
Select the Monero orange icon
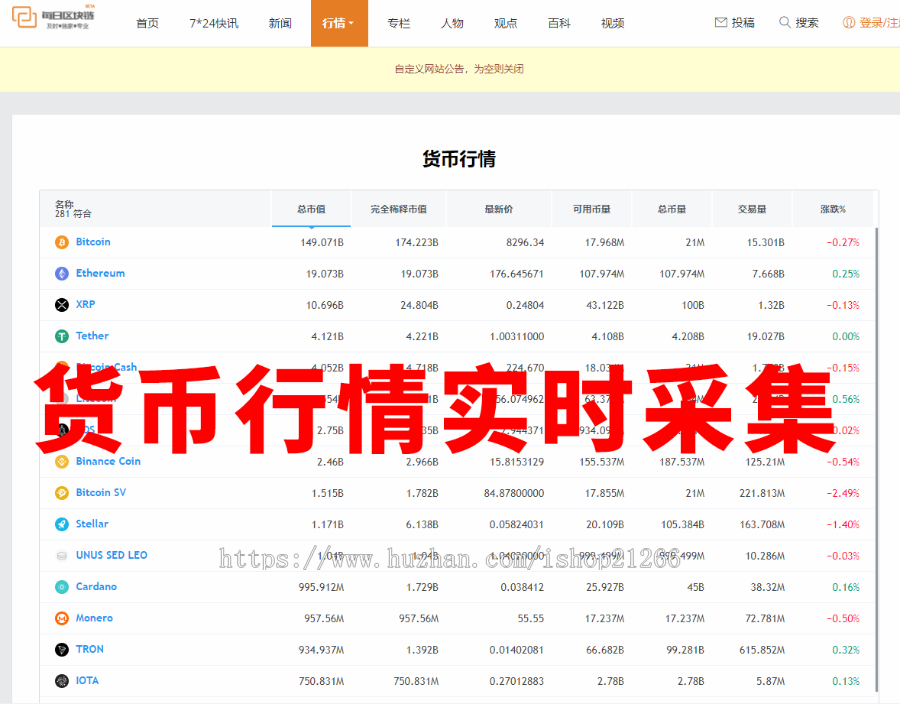tap(61, 618)
